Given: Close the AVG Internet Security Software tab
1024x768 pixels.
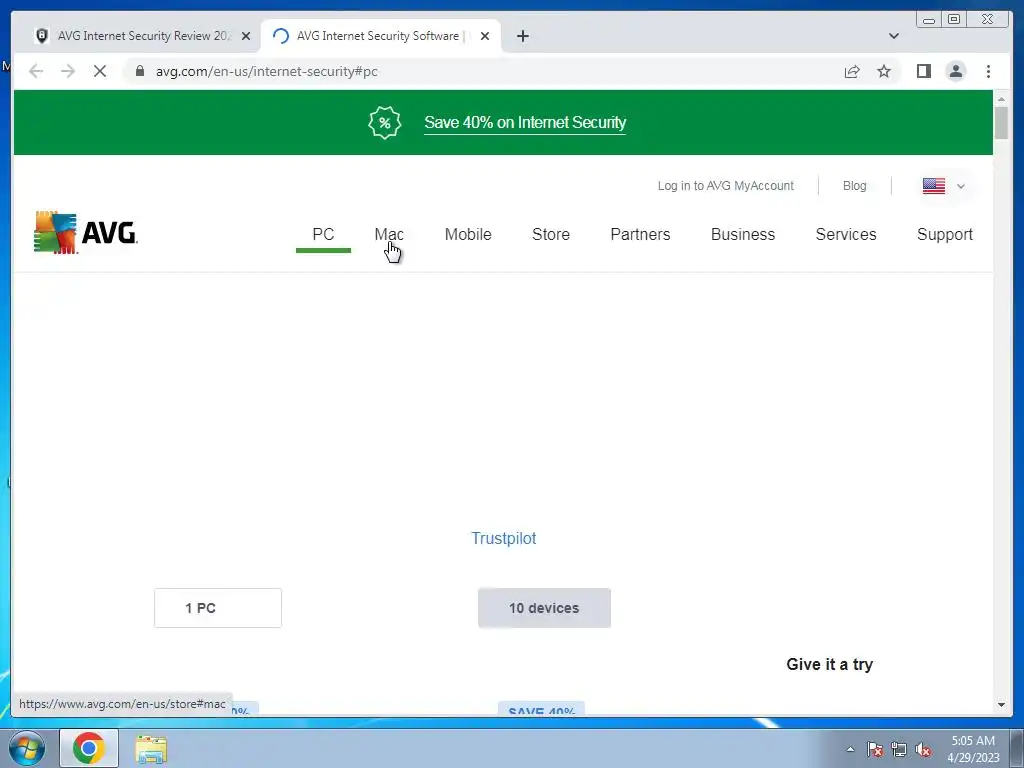Looking at the screenshot, I should click(x=485, y=36).
